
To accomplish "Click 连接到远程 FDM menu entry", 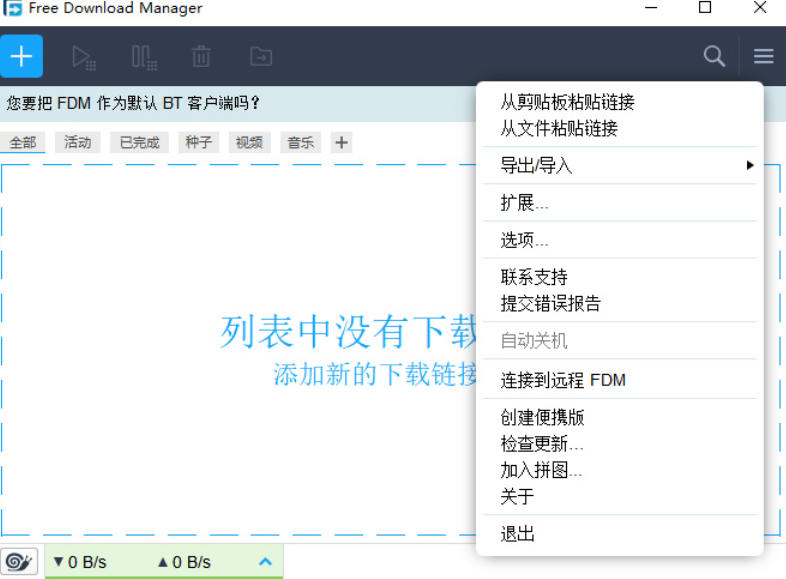I will [x=620, y=380].
